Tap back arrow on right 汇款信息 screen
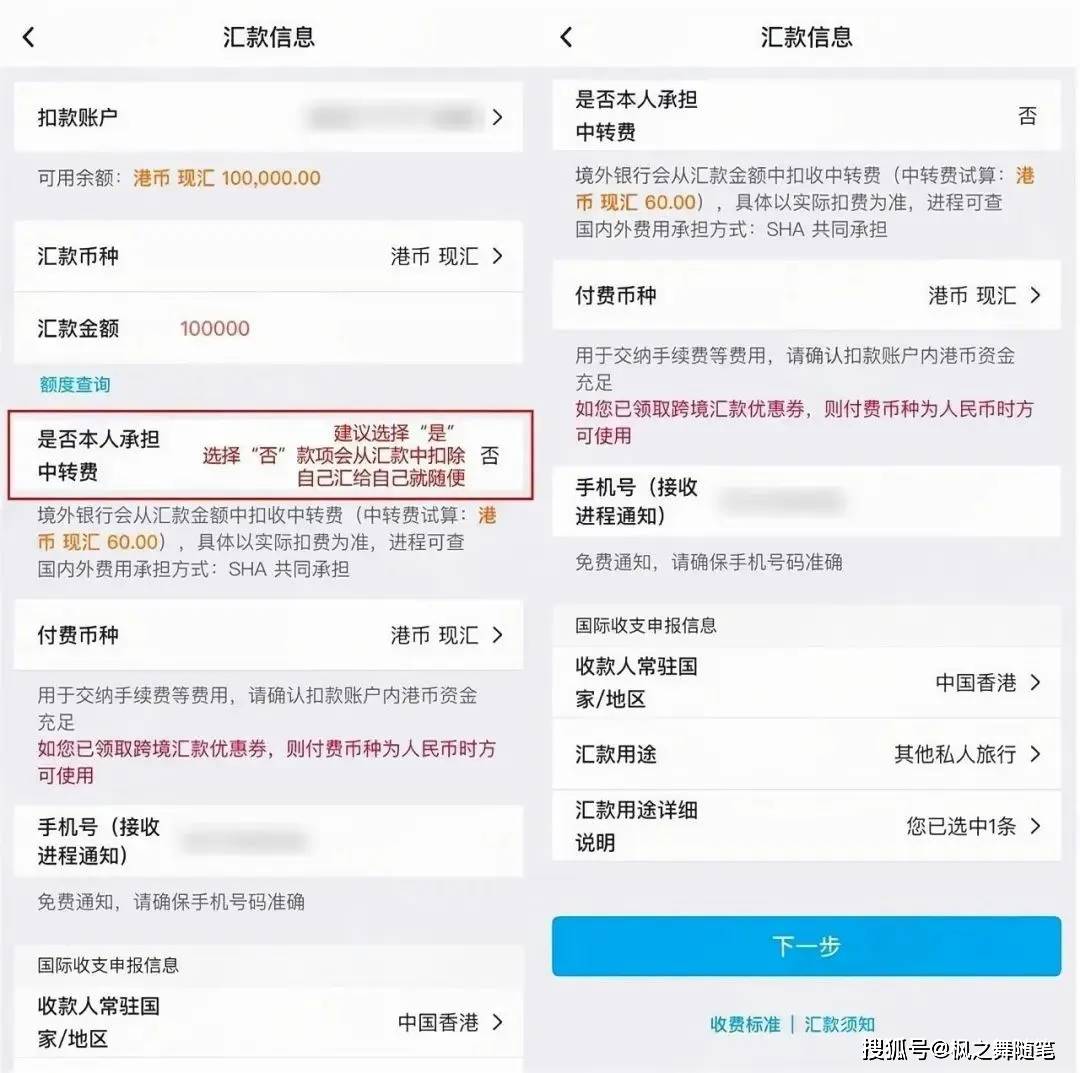 (x=566, y=37)
